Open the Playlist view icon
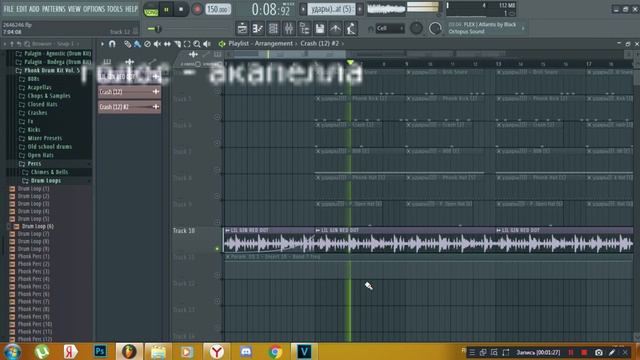 (242, 28)
